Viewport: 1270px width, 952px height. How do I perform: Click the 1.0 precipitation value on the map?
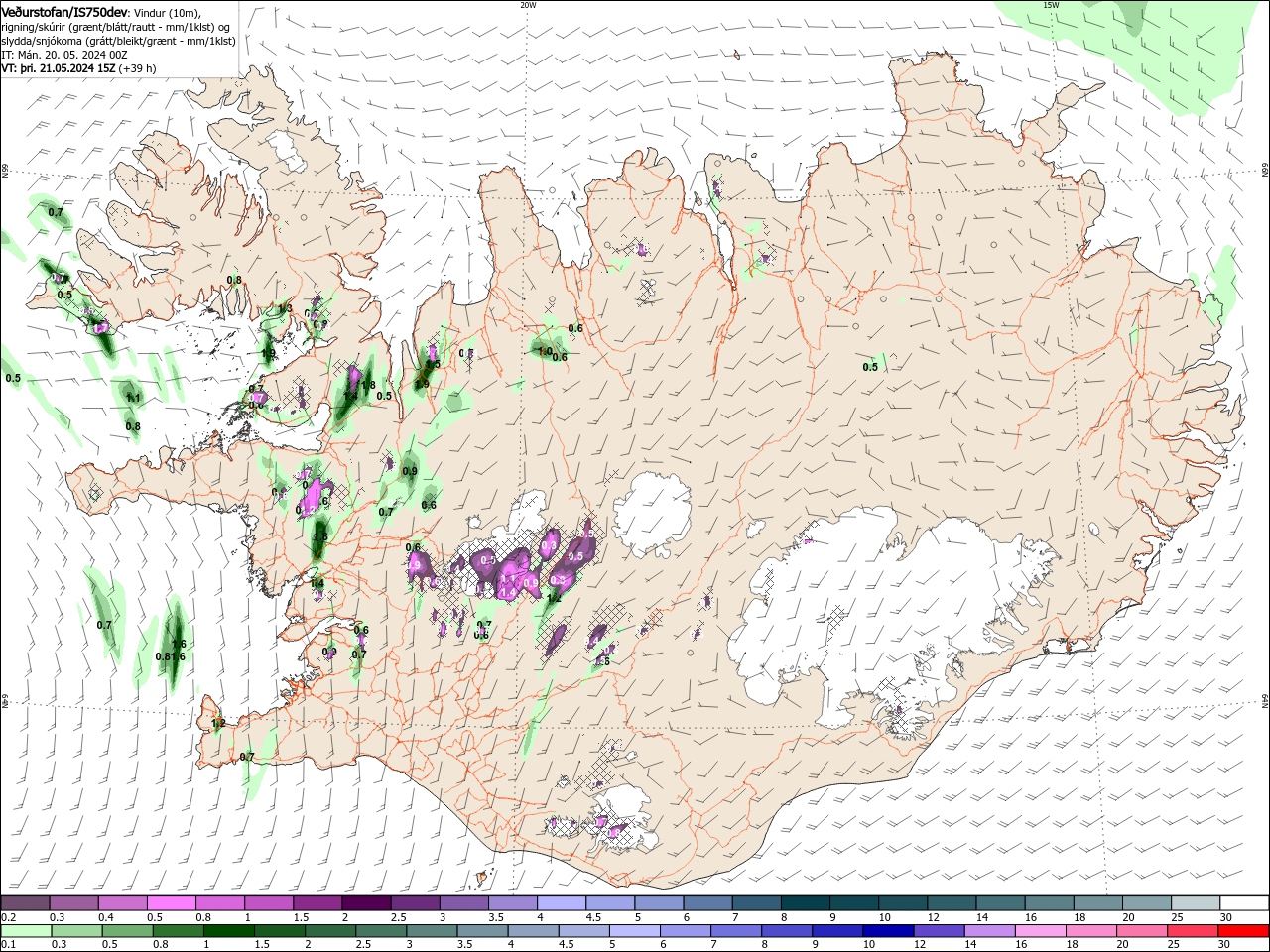545,351
